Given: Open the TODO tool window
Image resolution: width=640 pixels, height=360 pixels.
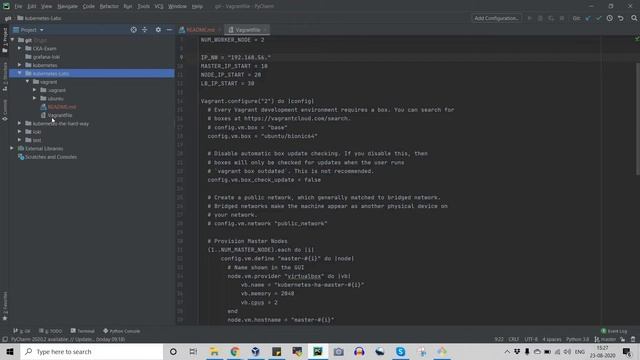Looking at the screenshot, I should [x=51, y=331].
